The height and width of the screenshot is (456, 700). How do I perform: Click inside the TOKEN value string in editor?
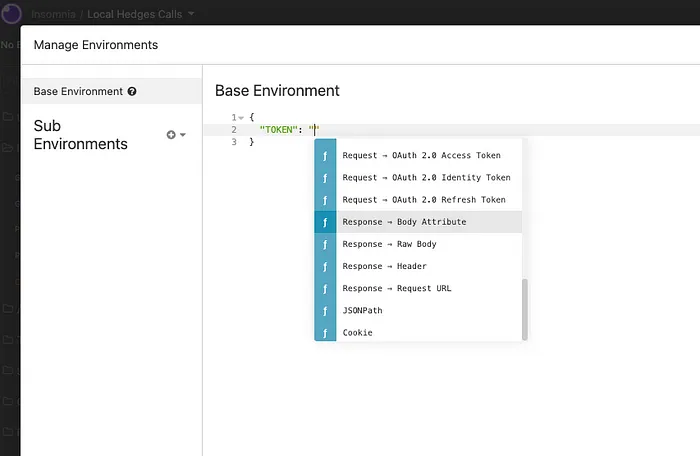point(314,130)
